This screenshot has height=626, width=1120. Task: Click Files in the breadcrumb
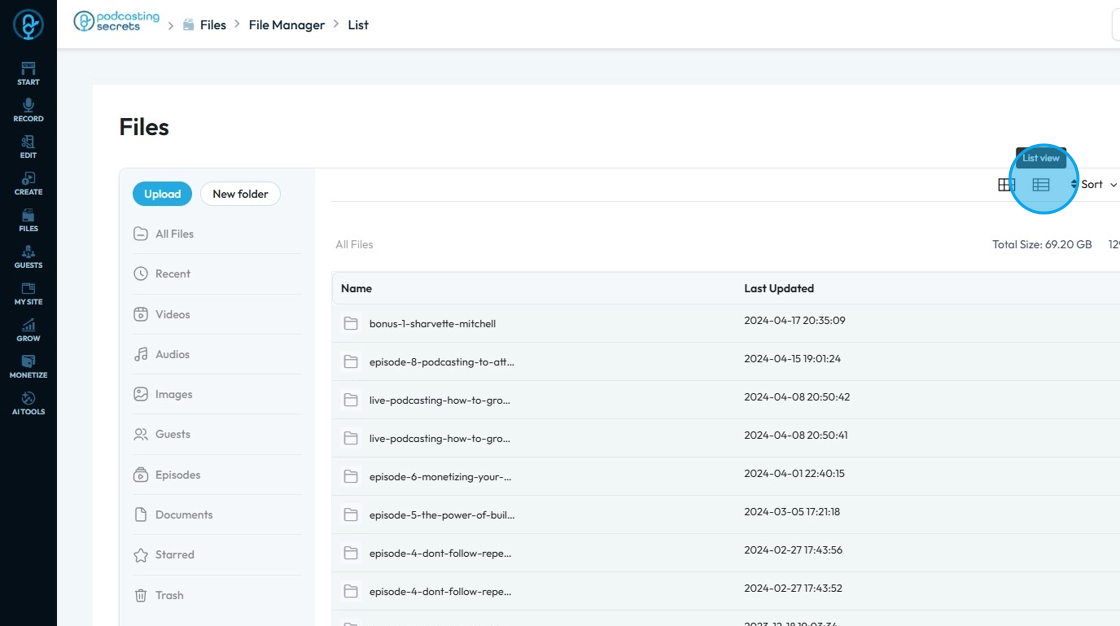[213, 25]
